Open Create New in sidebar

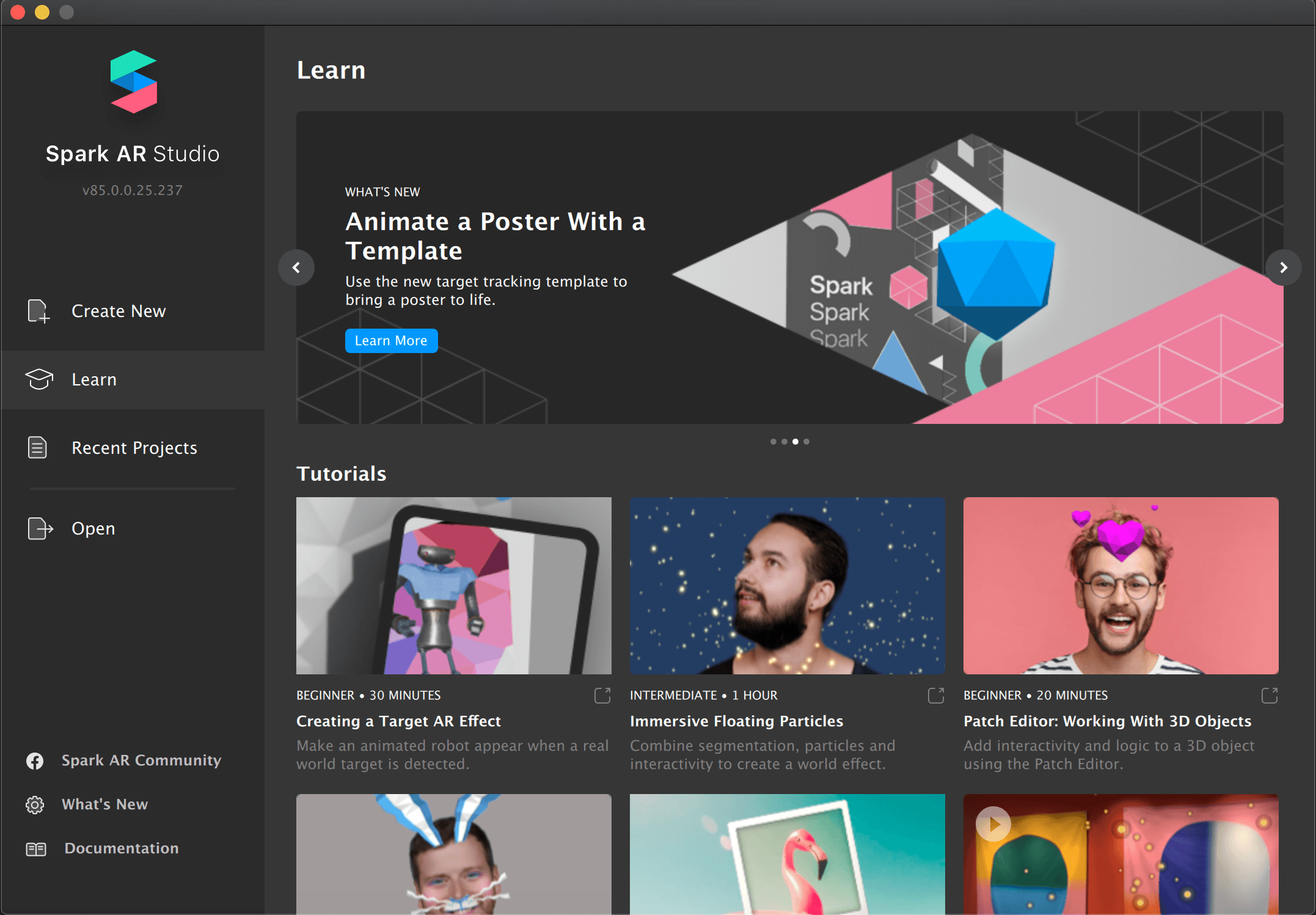click(x=133, y=311)
